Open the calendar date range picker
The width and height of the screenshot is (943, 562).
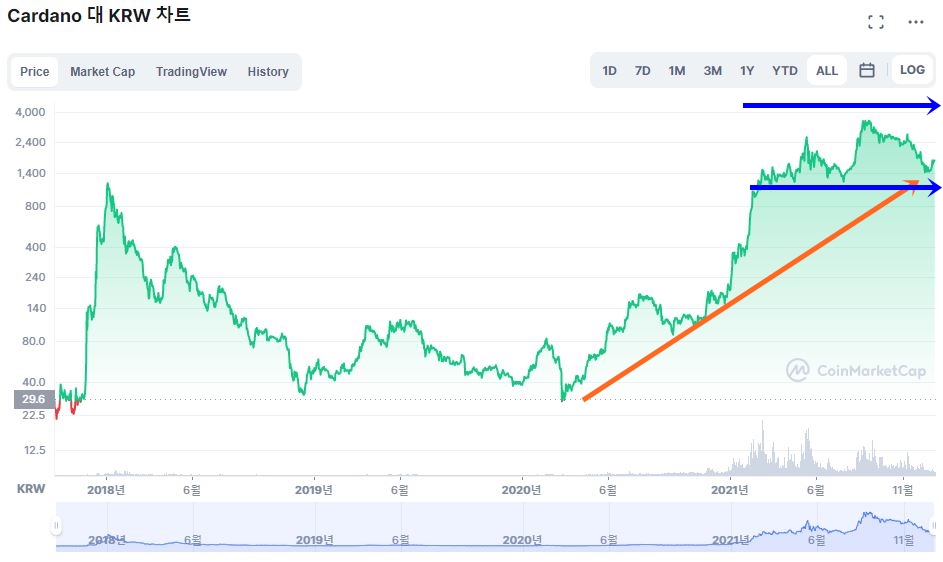pyautogui.click(x=867, y=70)
